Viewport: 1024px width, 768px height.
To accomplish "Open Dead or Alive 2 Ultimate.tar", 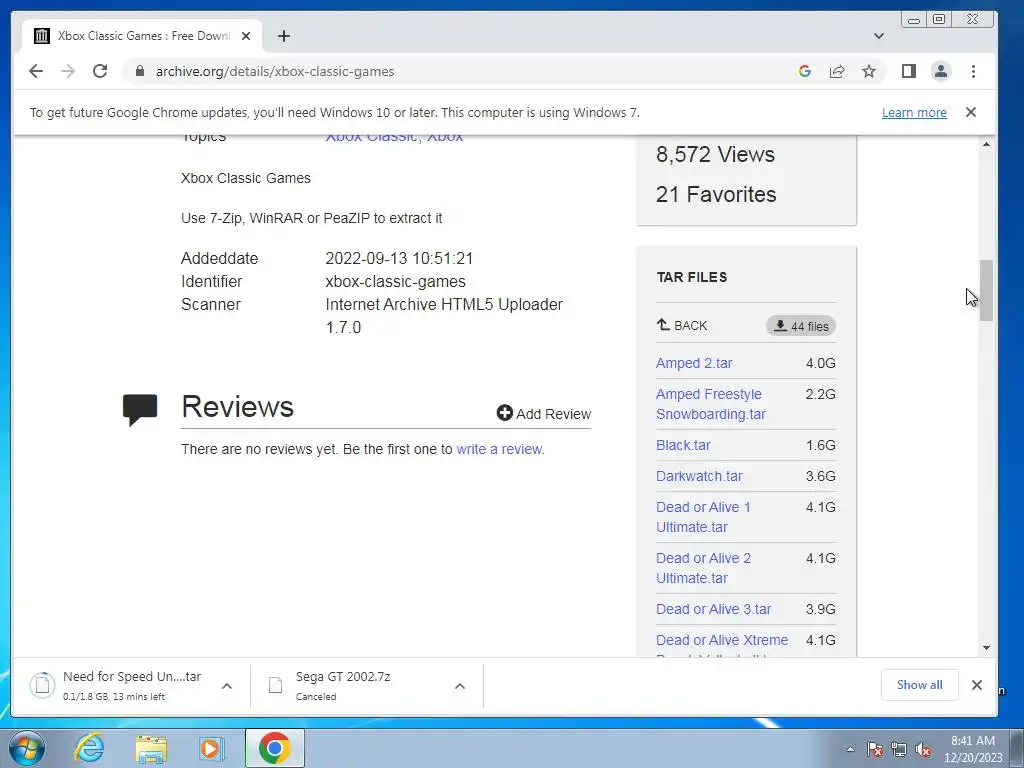I will pos(703,568).
